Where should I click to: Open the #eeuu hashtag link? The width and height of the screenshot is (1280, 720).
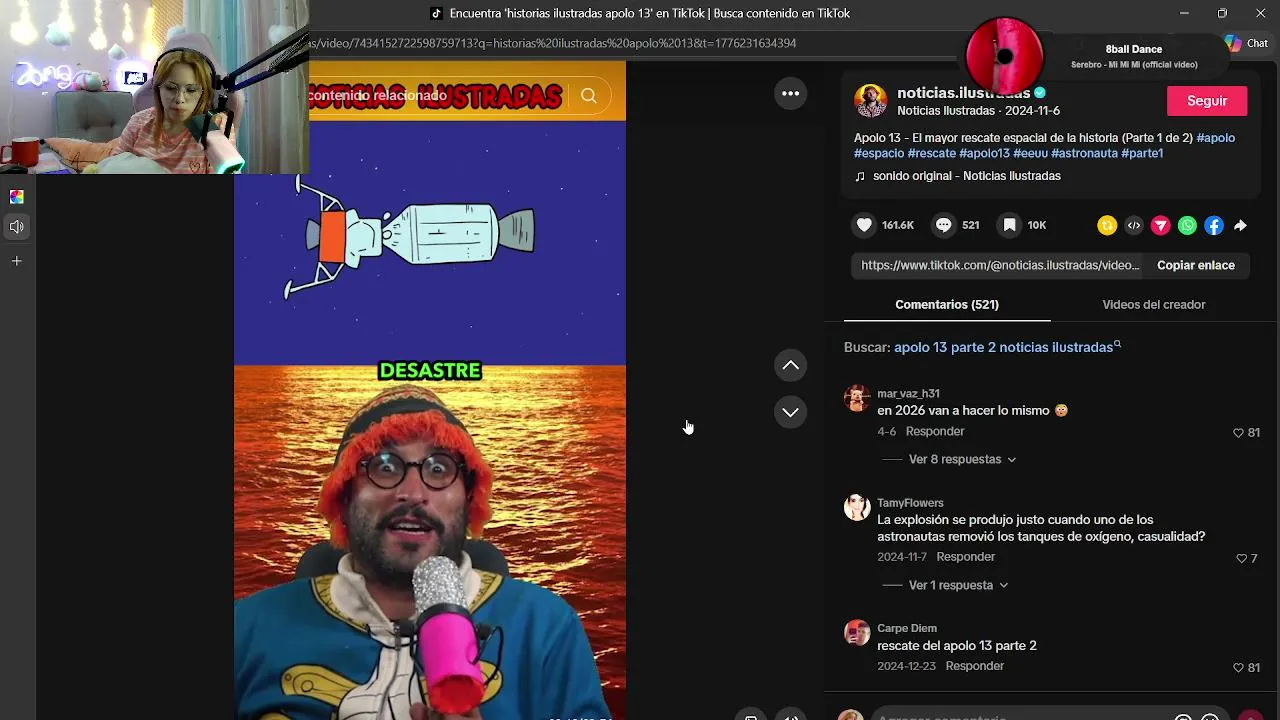click(1030, 154)
